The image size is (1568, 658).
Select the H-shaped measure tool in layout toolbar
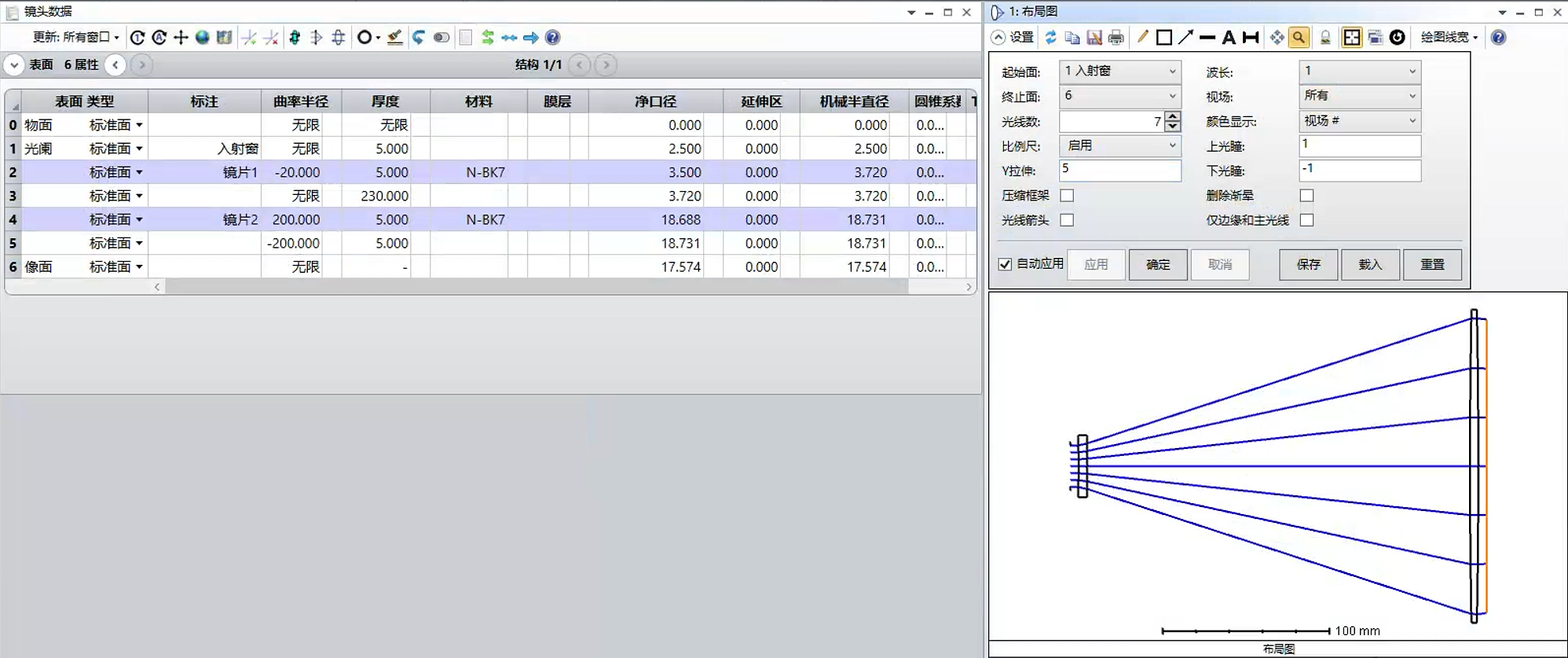point(1251,37)
